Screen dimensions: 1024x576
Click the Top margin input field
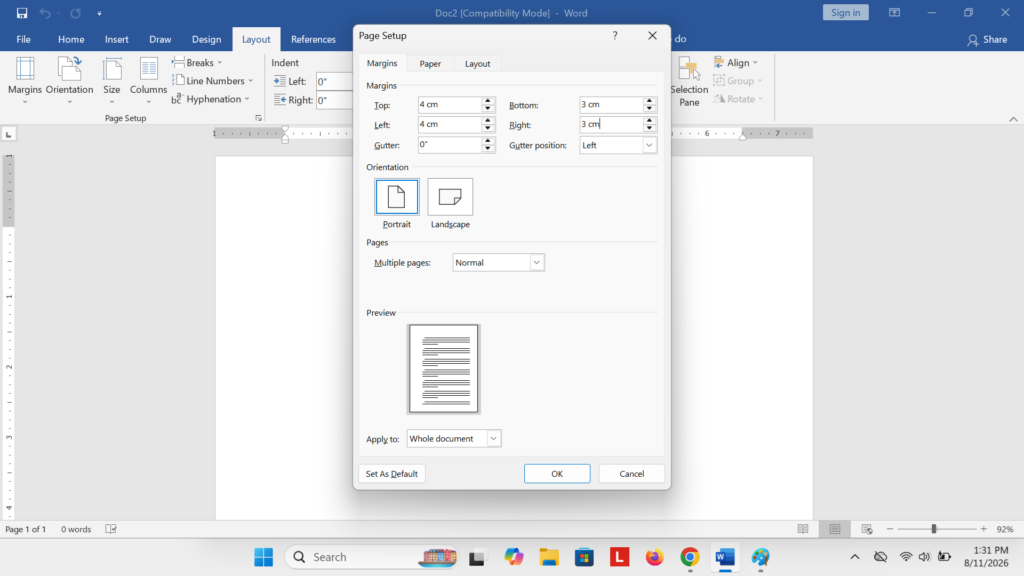point(449,104)
